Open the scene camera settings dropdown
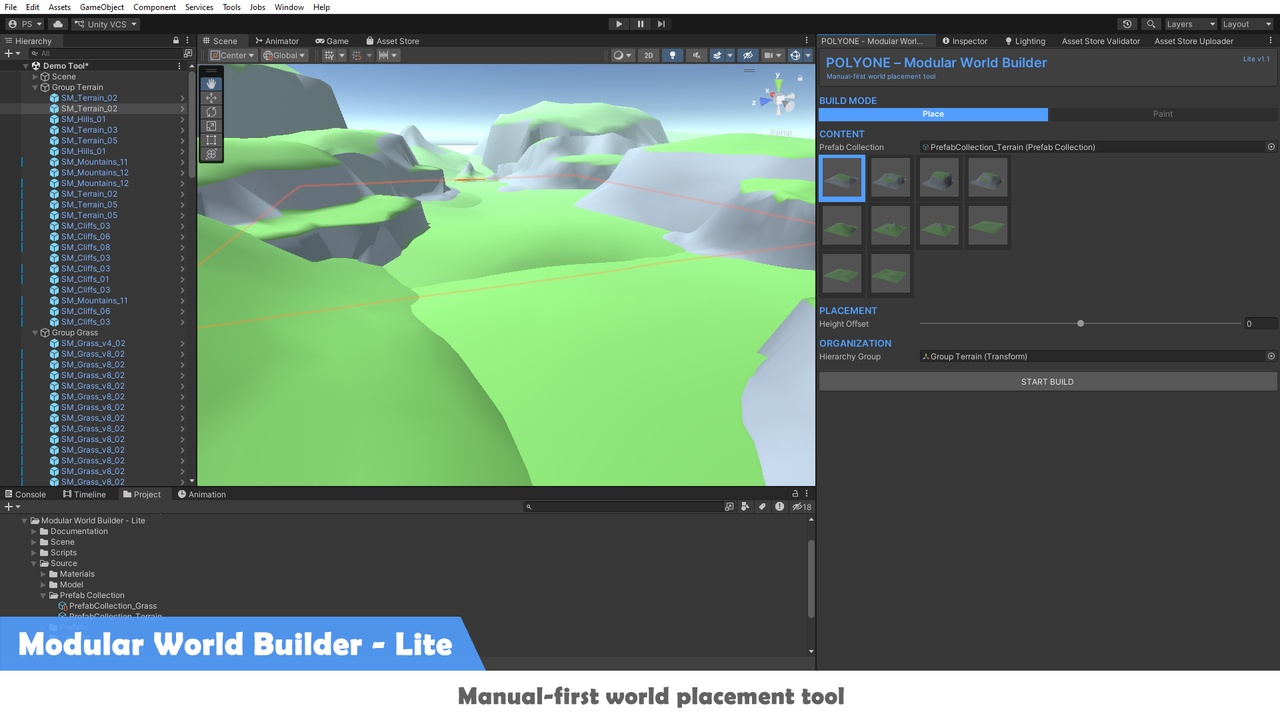1280x720 pixels. point(772,55)
